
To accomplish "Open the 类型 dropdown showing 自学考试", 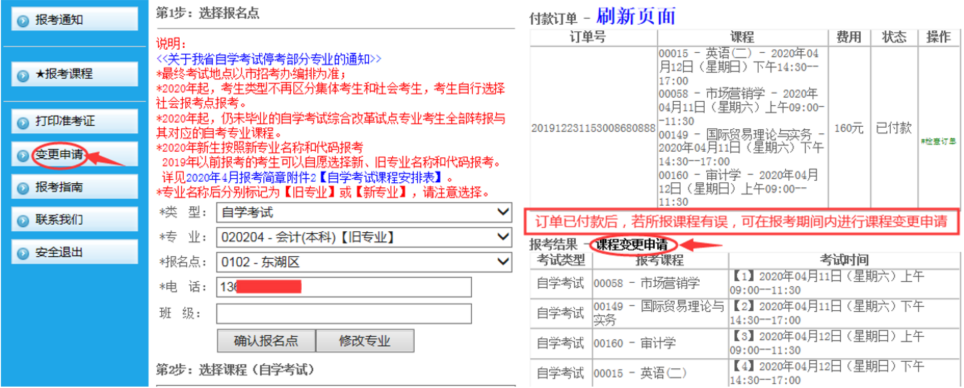I will [x=364, y=213].
